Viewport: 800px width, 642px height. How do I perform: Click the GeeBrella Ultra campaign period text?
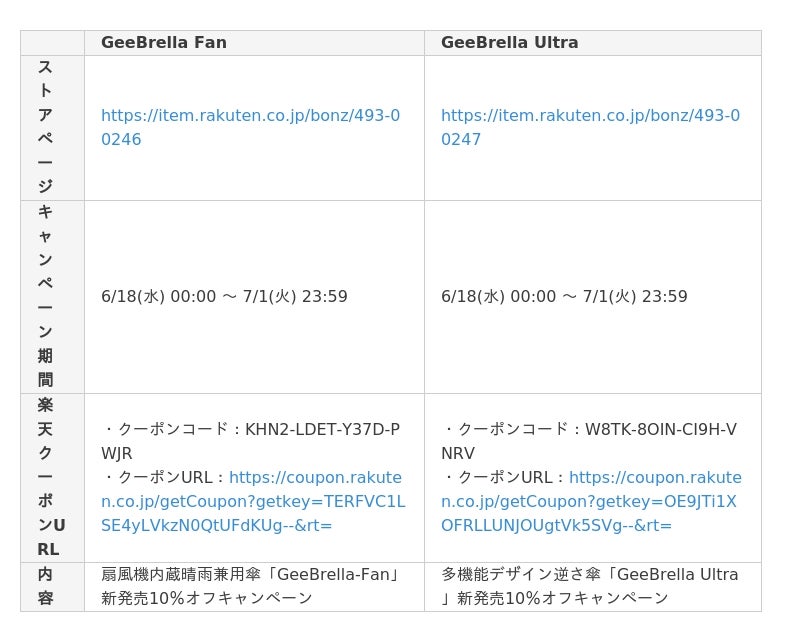(x=564, y=296)
